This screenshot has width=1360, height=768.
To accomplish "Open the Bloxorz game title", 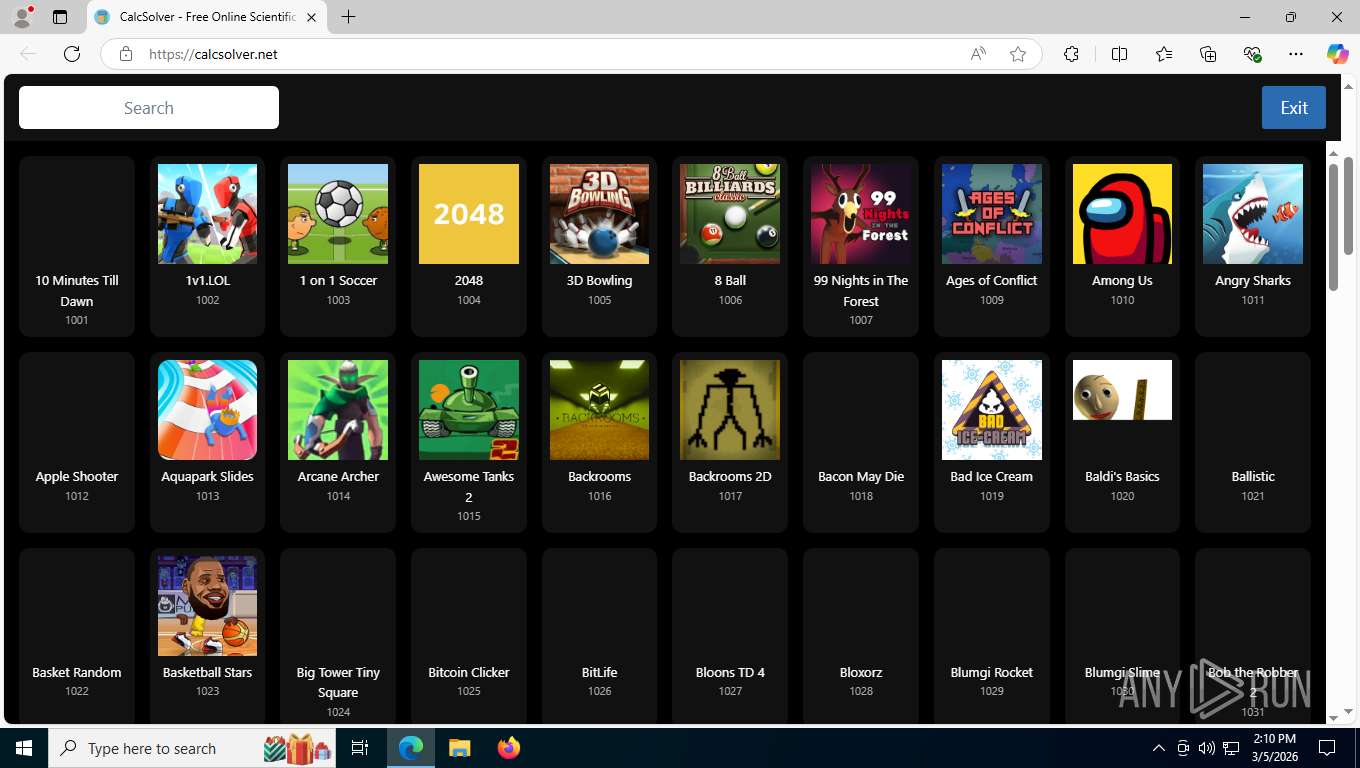I will 861,673.
